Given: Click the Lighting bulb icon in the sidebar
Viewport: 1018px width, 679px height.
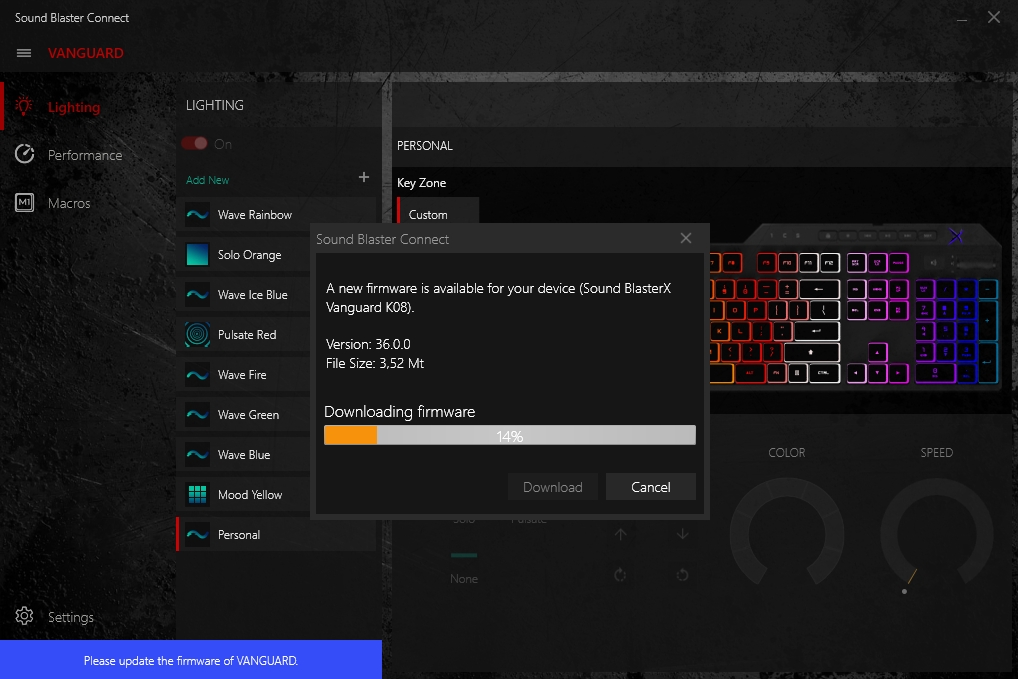Looking at the screenshot, I should [24, 106].
